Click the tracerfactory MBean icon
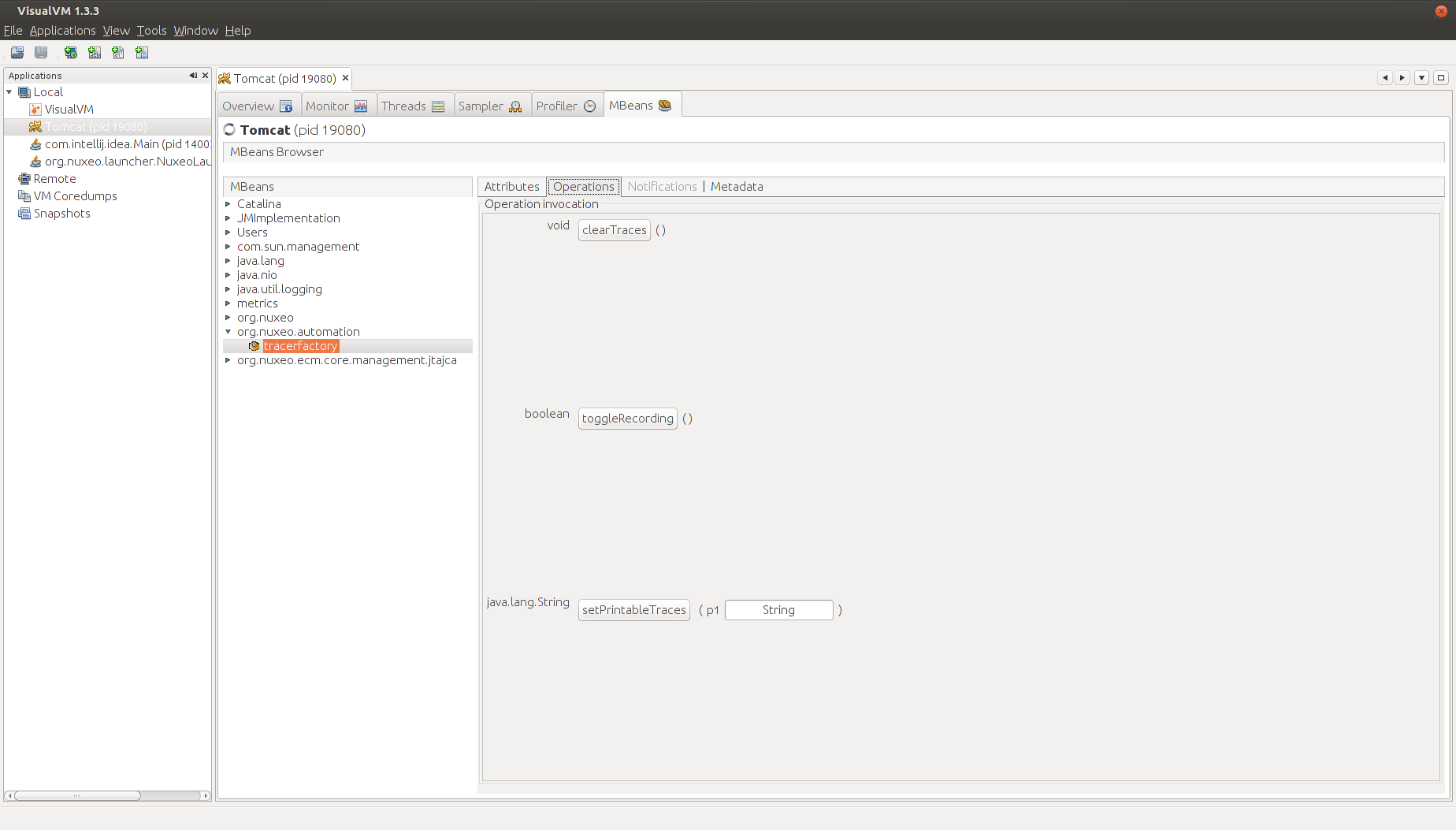 point(254,346)
